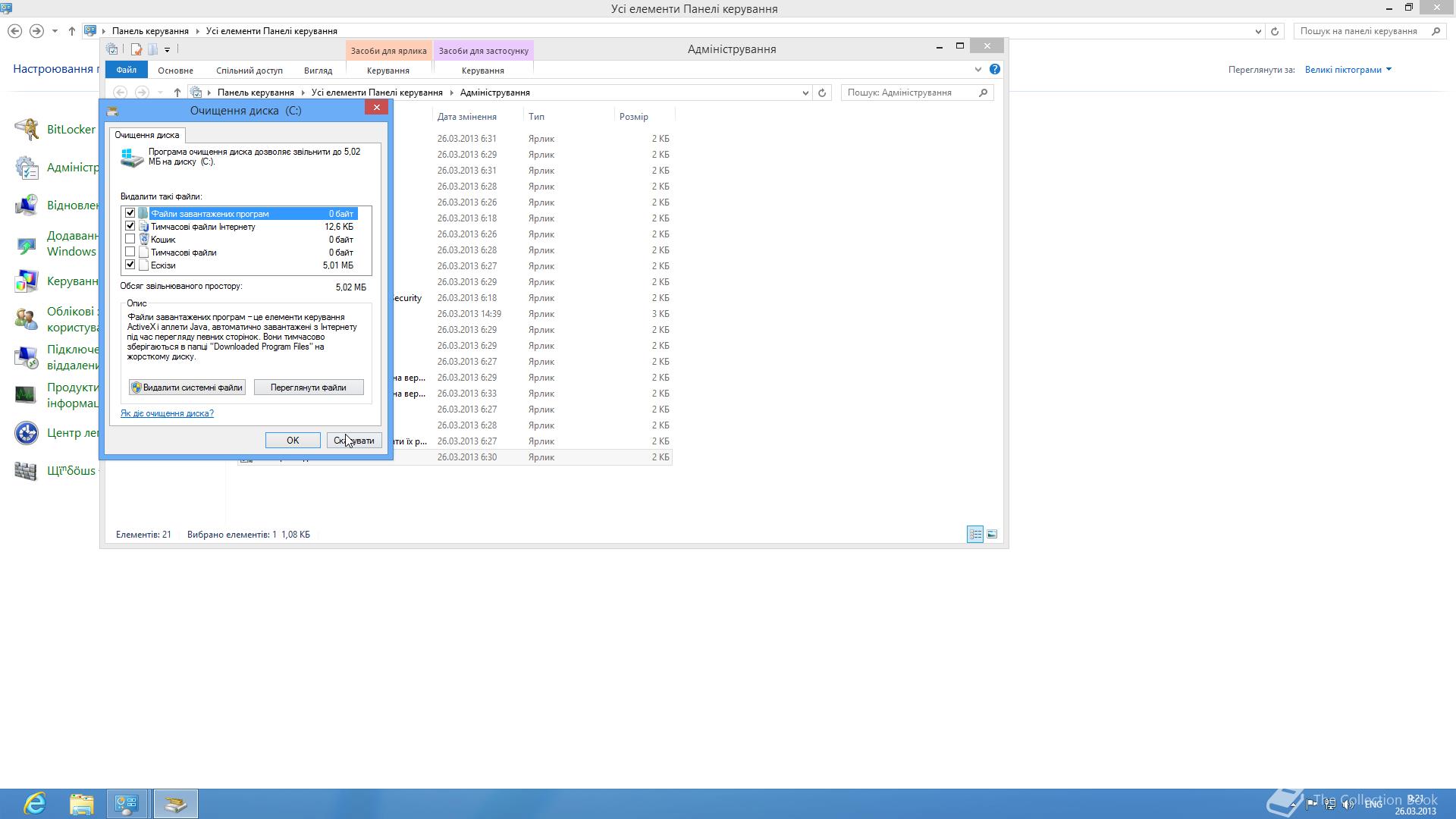Click search magnifier icon in Адміністрування window
Screen dimensions: 1456x819
[984, 93]
